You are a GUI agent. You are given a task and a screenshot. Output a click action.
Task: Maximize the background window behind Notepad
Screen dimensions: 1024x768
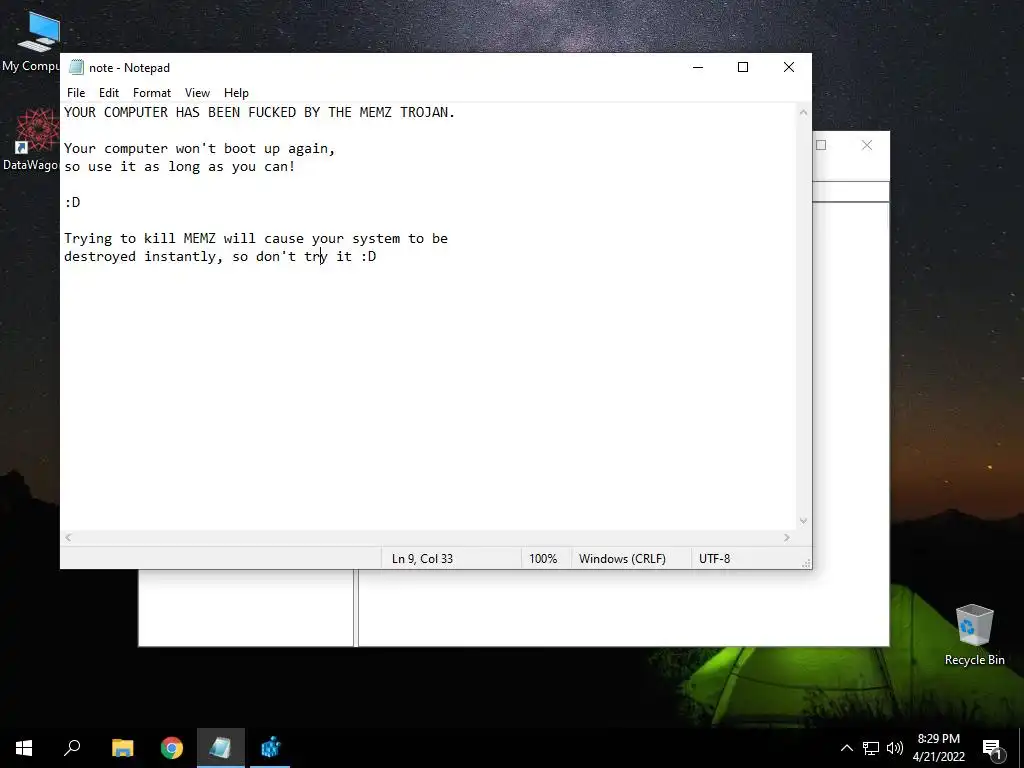[822, 145]
